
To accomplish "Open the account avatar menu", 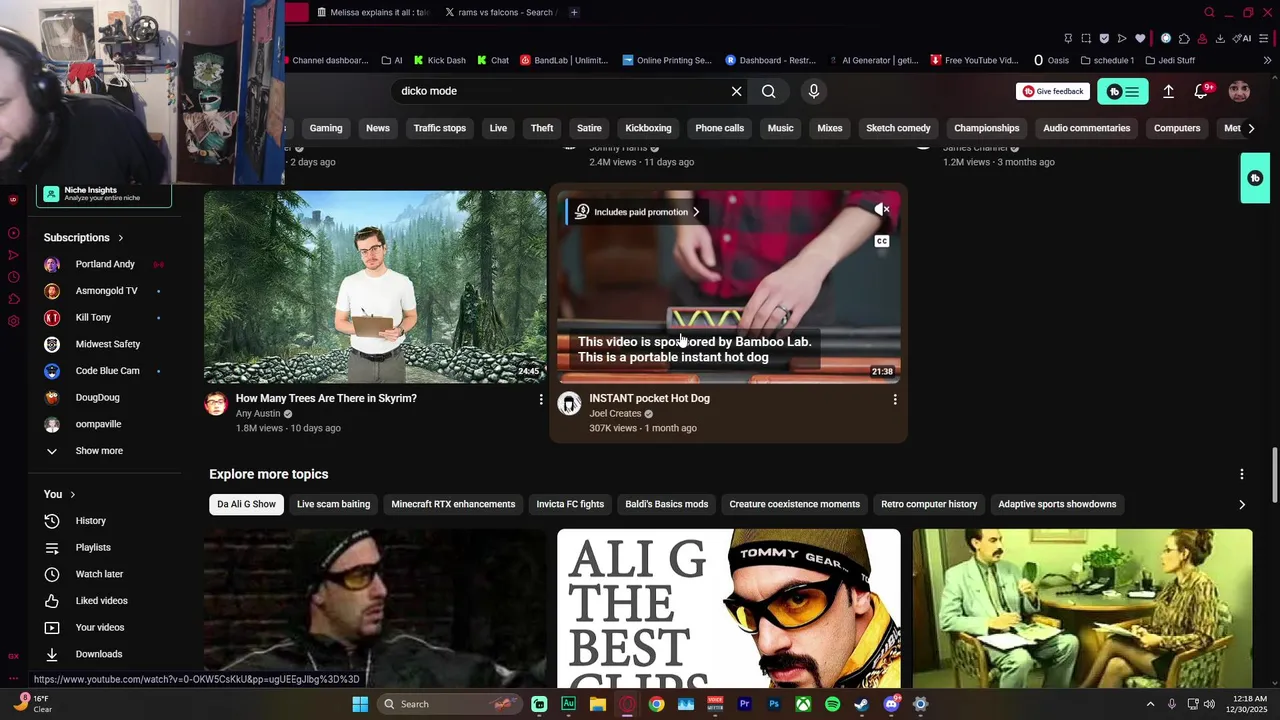I will 1239,91.
